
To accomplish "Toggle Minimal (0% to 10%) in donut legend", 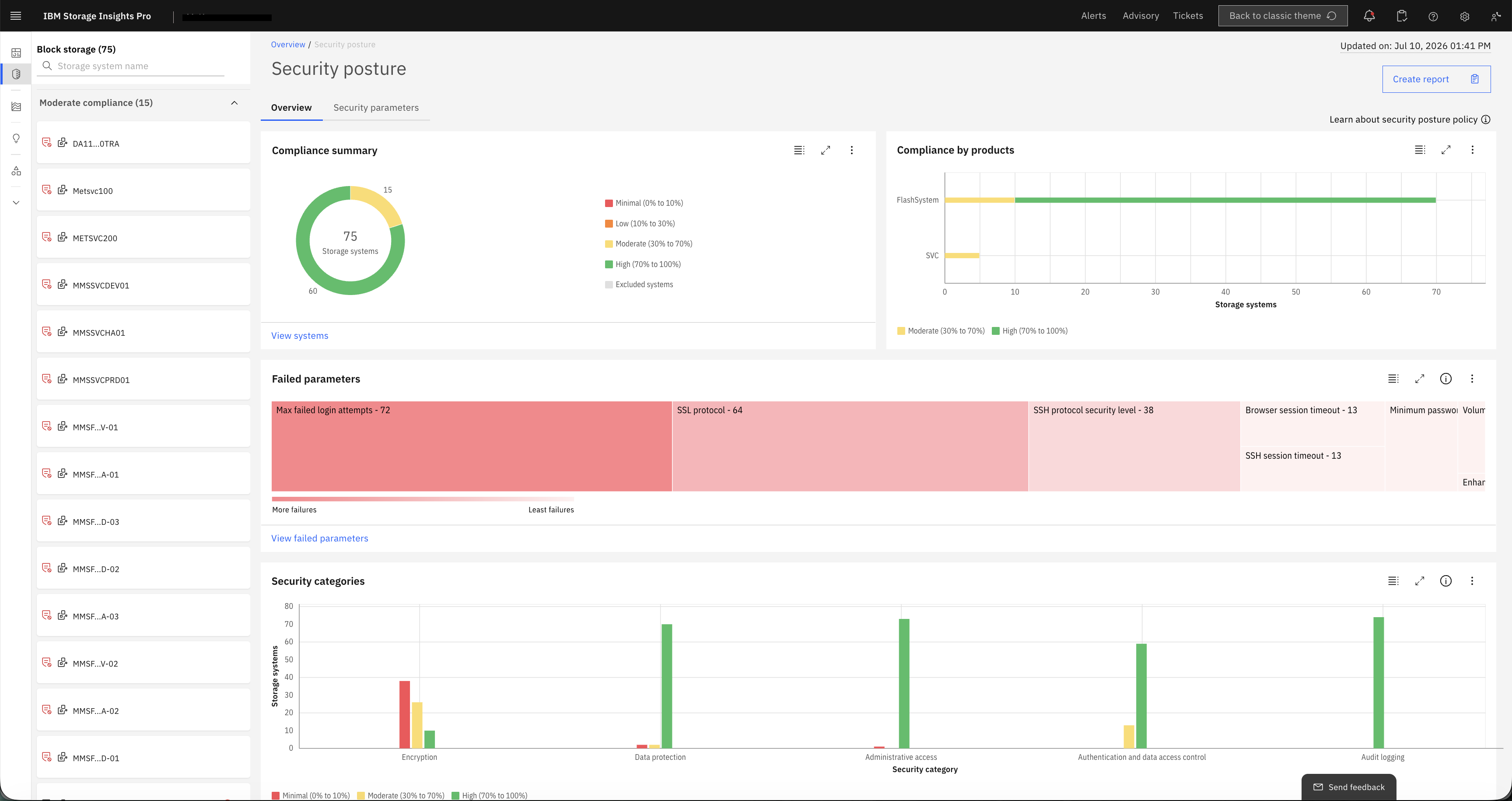I will point(644,203).
